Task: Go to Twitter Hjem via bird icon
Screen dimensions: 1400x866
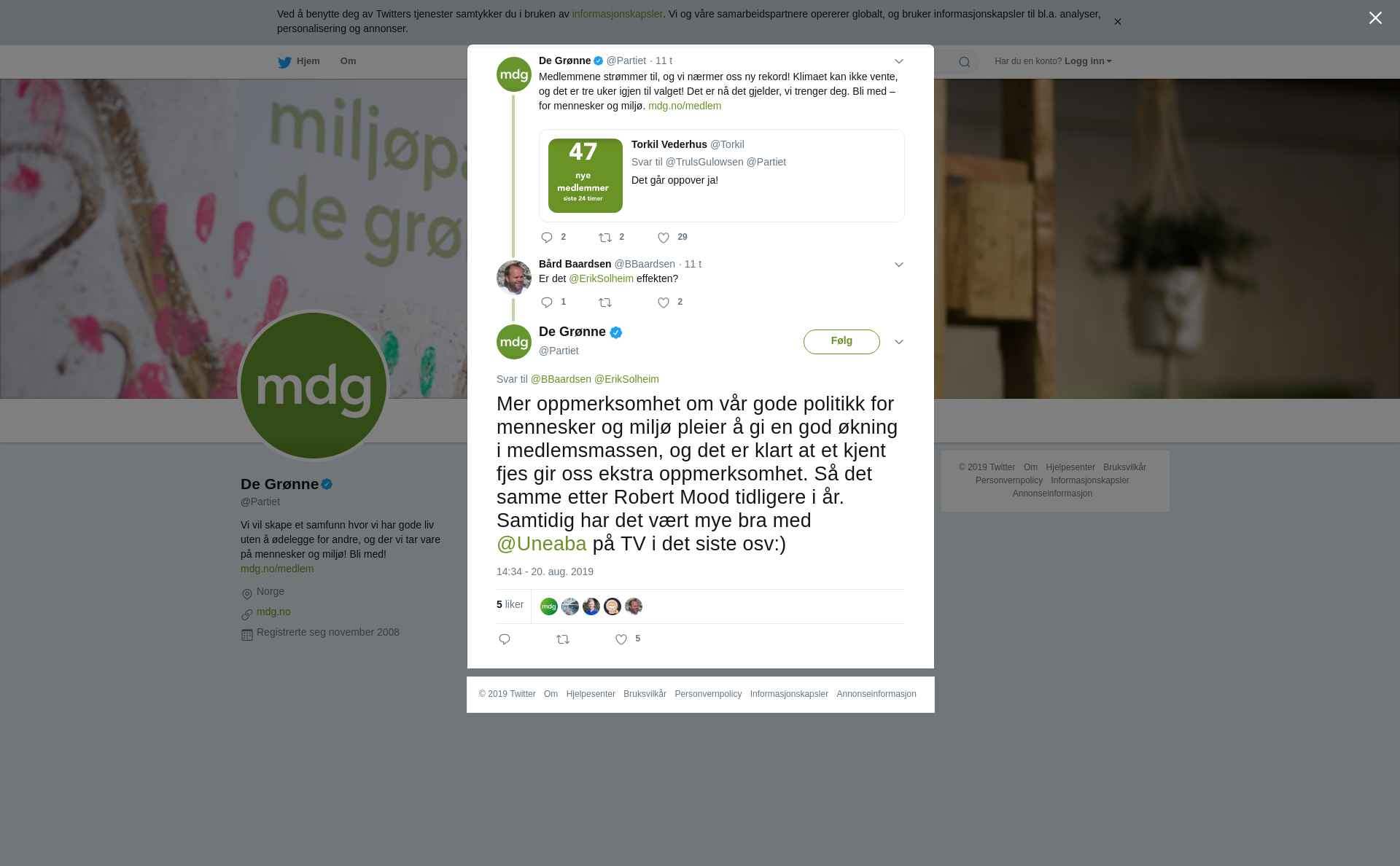Action: point(284,62)
